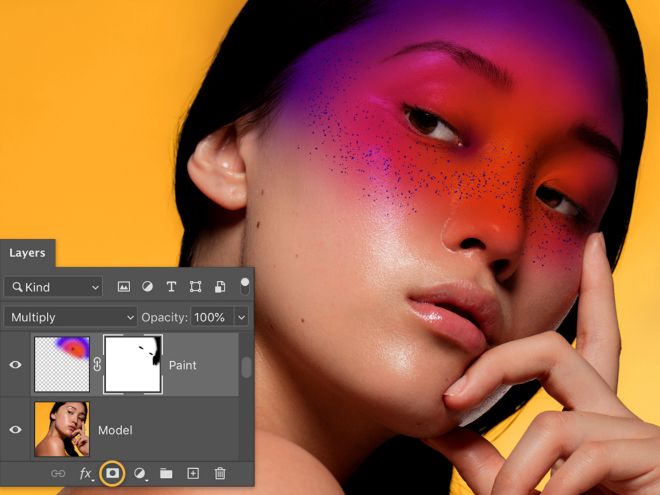
Task: Add a new layer with plus icon
Action: 193,473
